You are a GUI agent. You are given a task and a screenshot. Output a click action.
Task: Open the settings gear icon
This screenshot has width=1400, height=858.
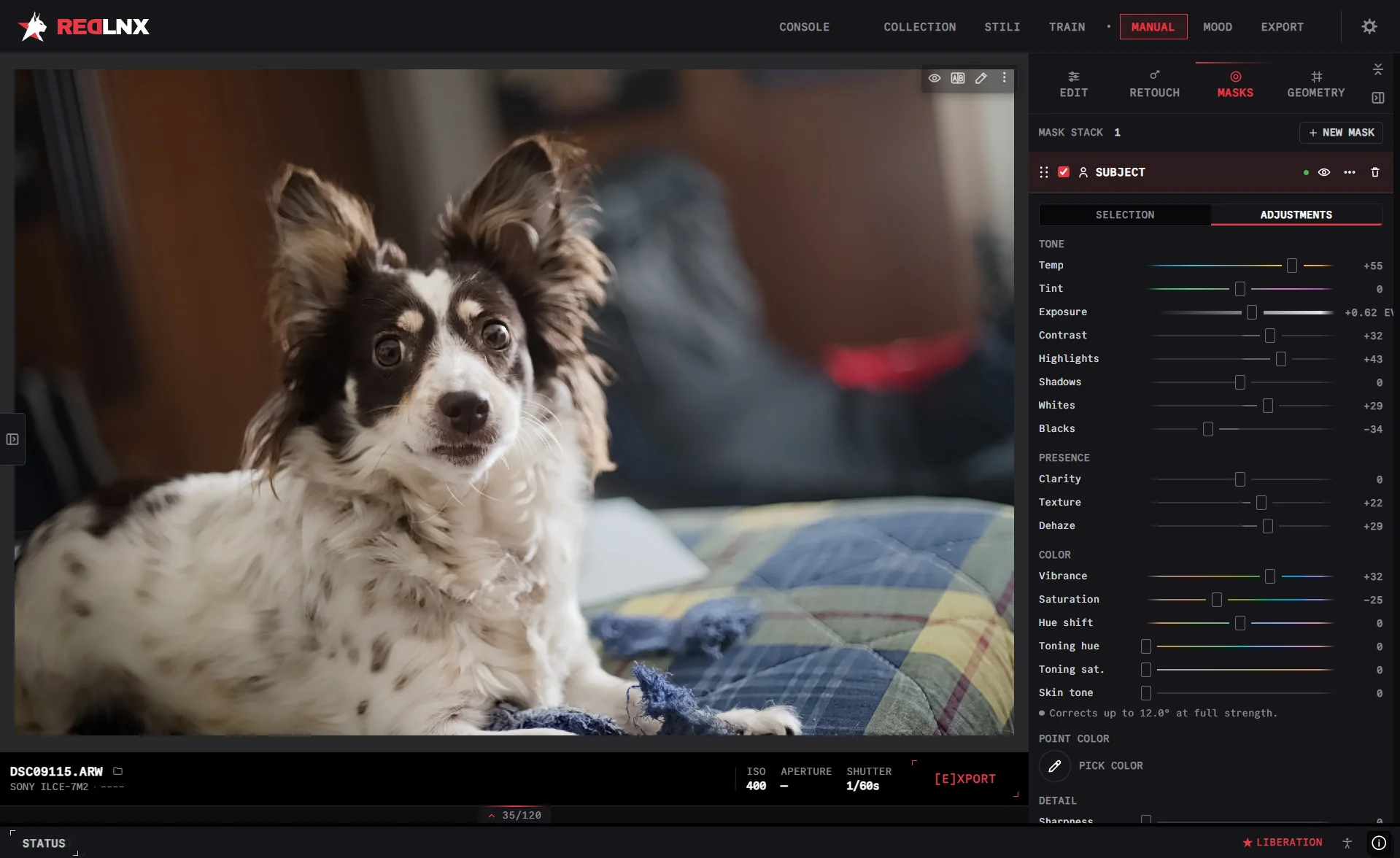tap(1369, 27)
